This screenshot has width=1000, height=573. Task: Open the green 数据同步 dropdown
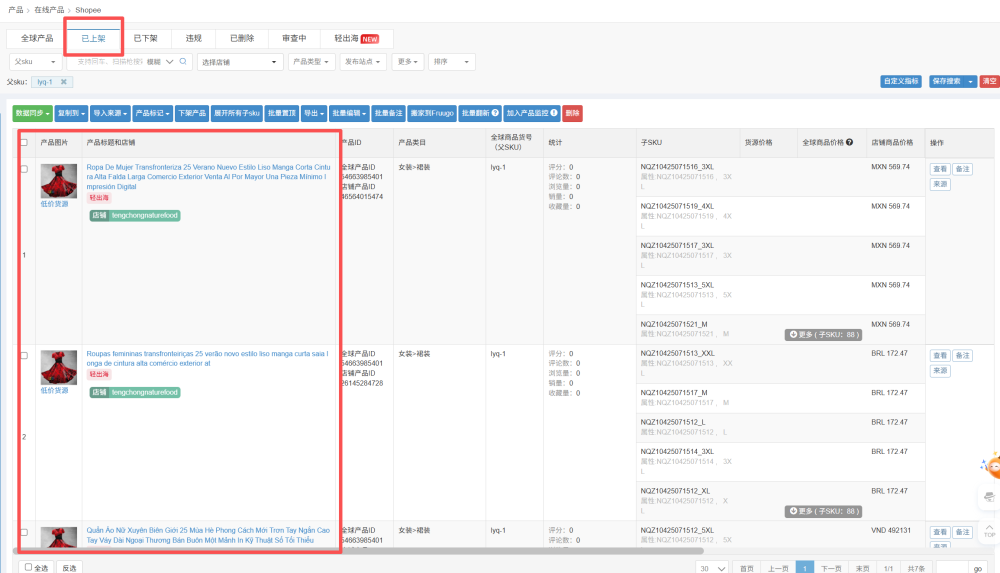(x=33, y=113)
